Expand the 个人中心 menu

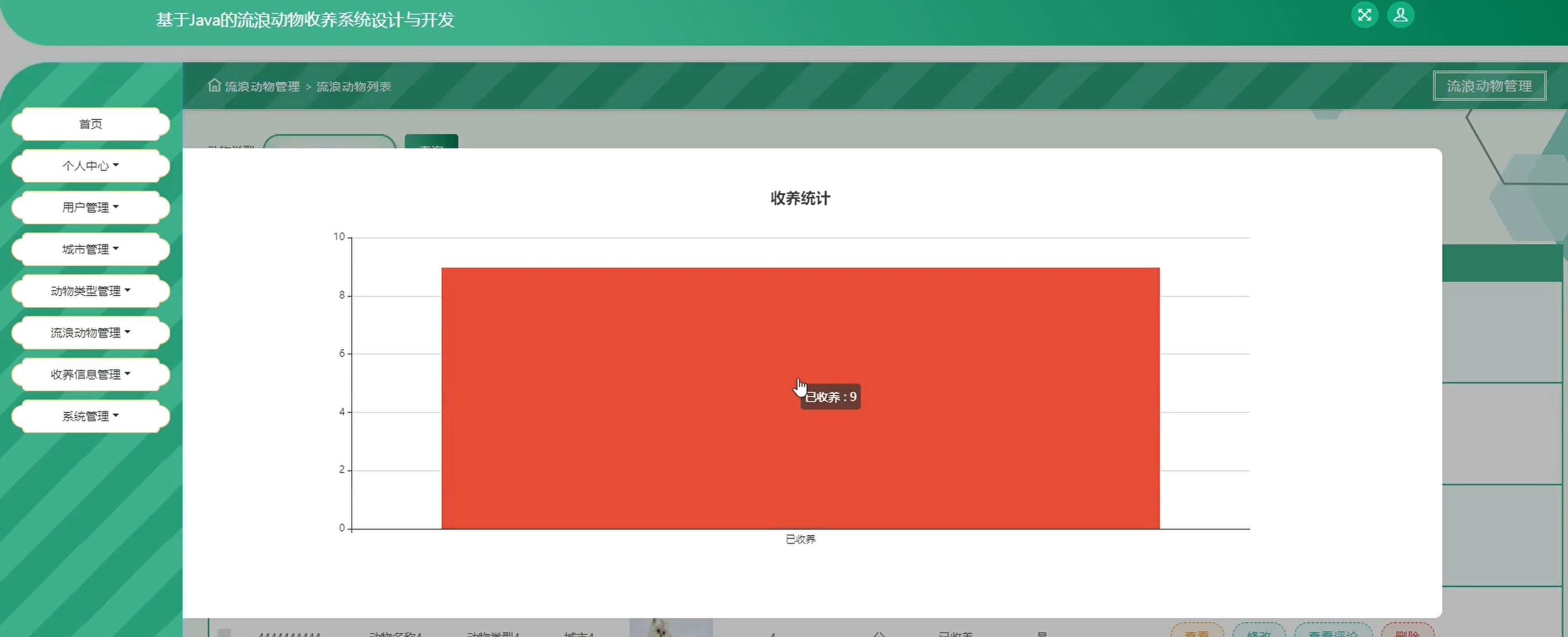click(x=90, y=165)
